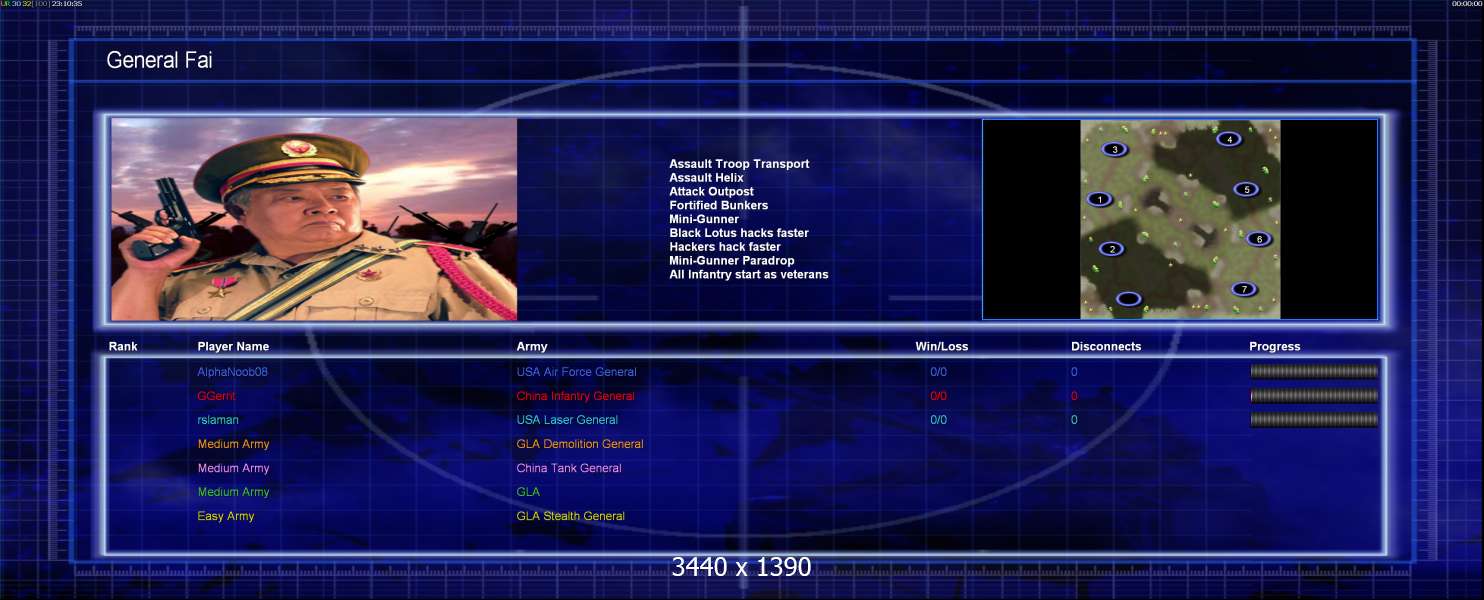
Task: Click start position marker 6 on the map
Action: tap(1258, 239)
